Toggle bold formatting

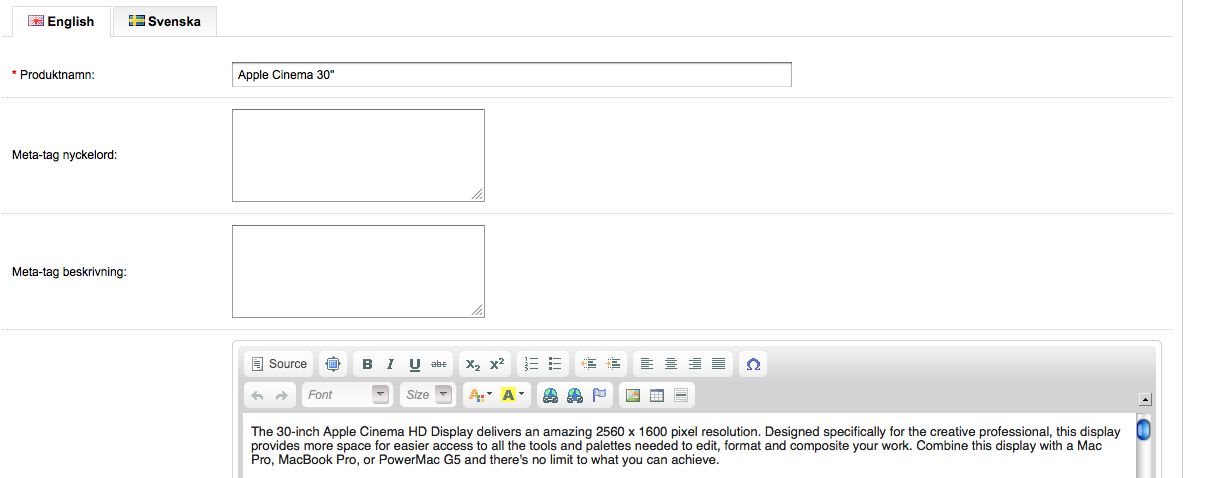pos(367,364)
